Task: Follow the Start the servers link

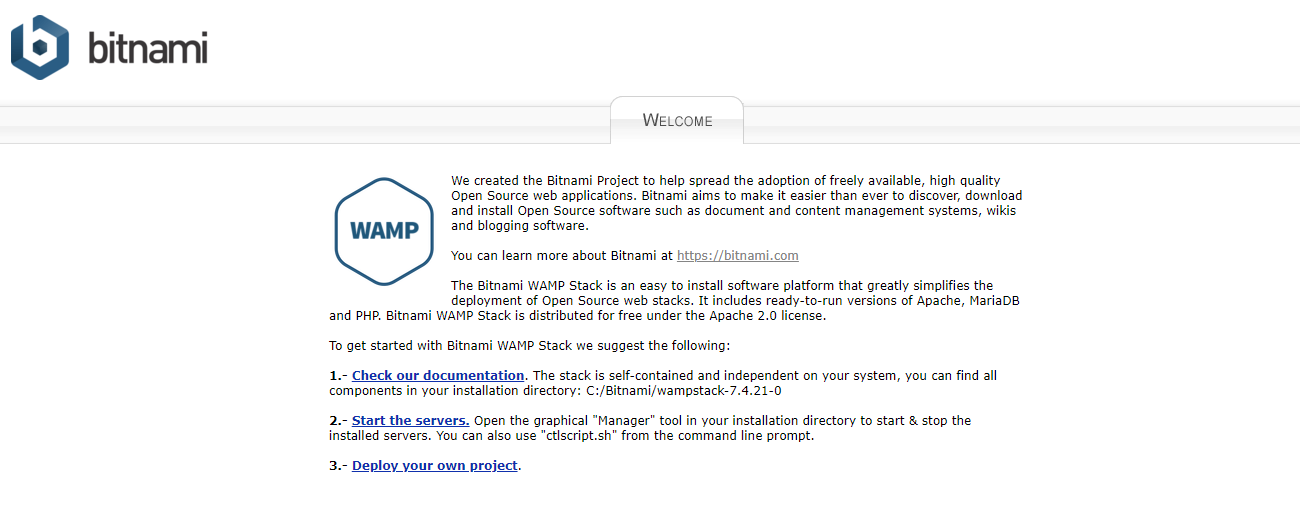Action: coord(410,421)
